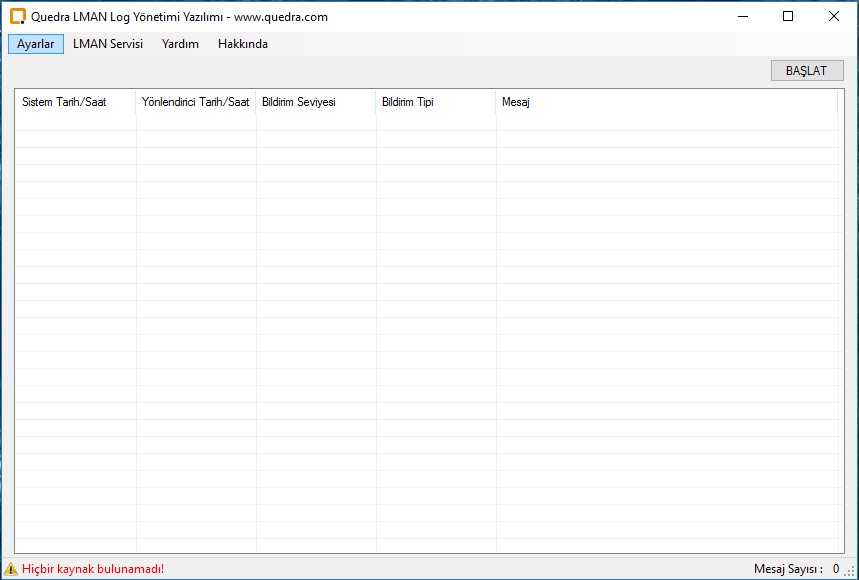Maximize the Quedra LMAN window

788,16
